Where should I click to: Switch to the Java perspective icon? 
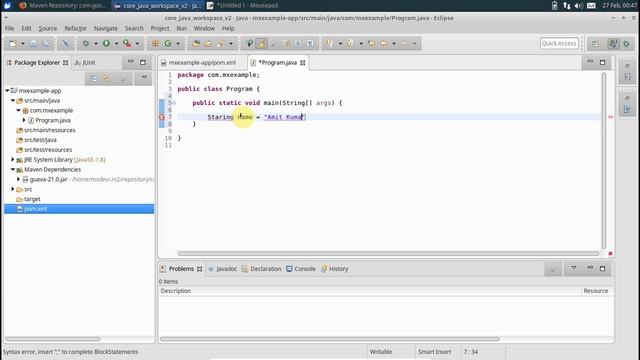click(613, 44)
